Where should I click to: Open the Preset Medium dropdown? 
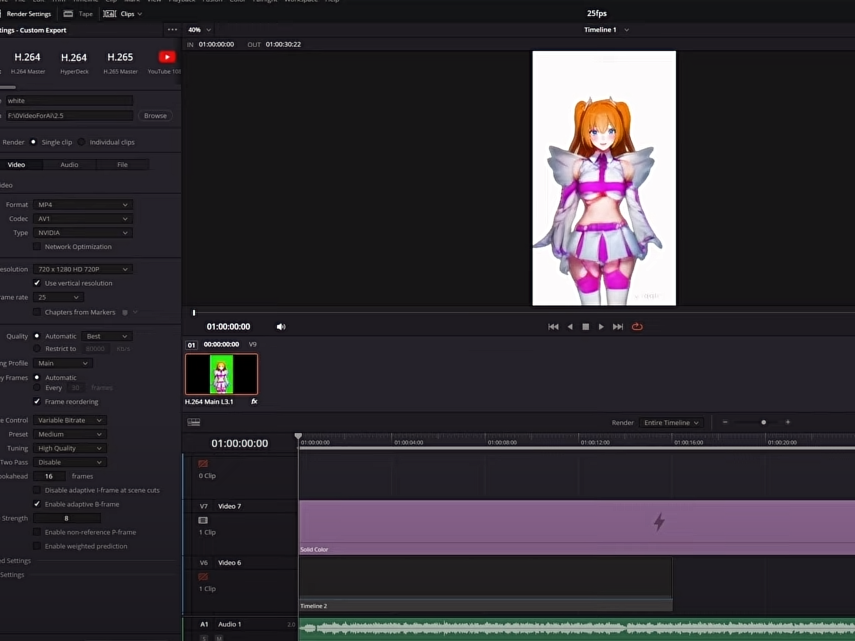click(70, 434)
